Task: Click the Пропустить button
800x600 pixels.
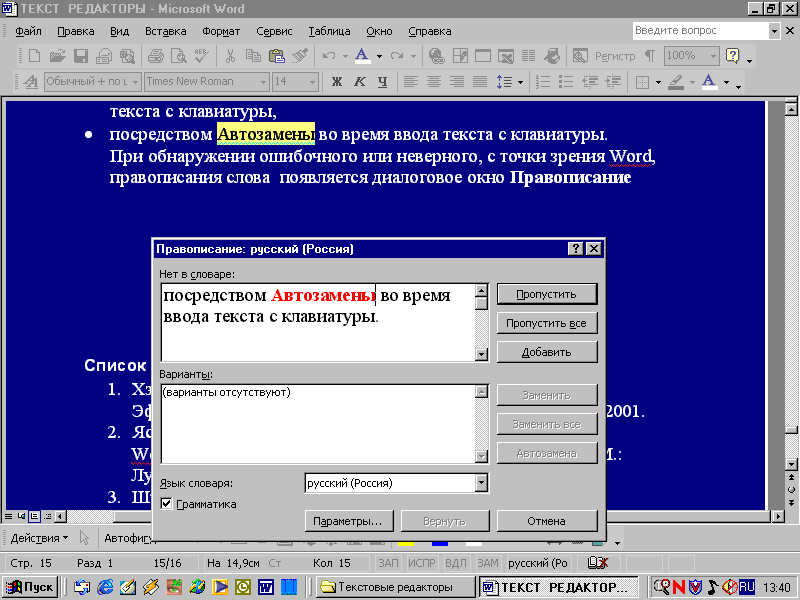Action: (546, 294)
